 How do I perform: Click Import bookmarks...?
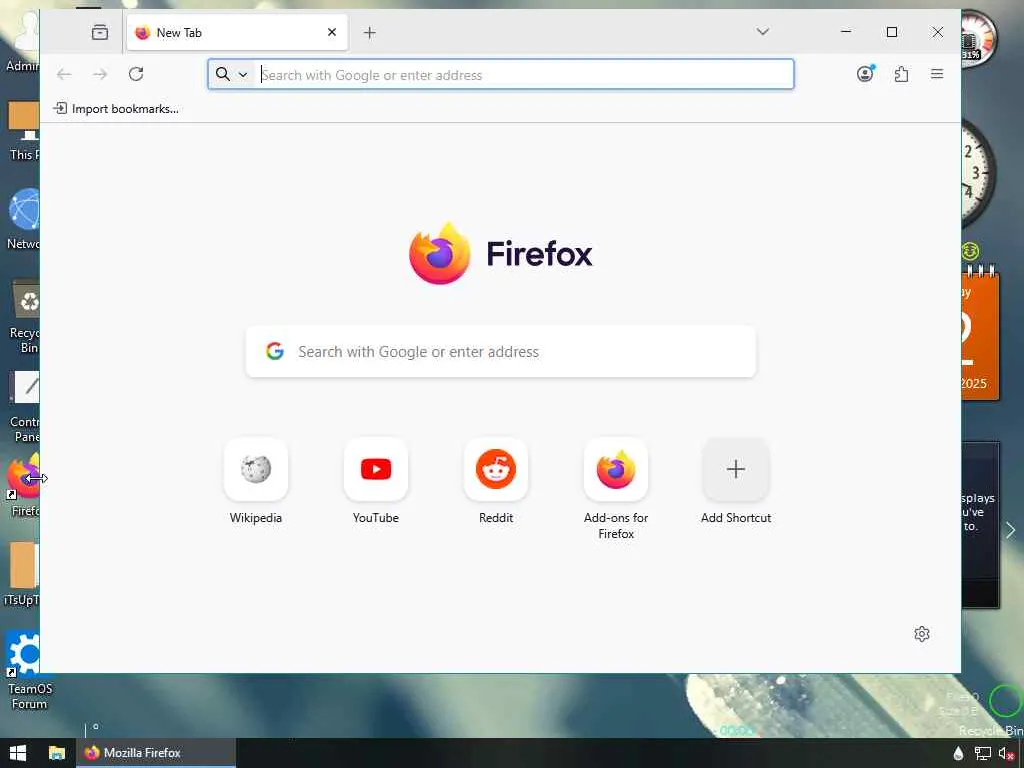116,108
